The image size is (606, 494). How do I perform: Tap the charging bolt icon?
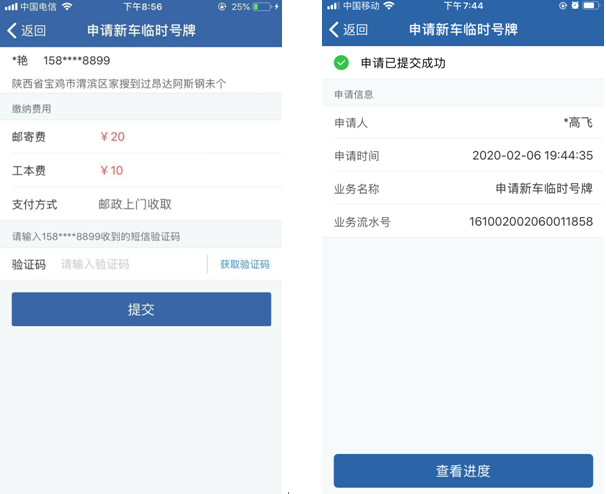(276, 7)
